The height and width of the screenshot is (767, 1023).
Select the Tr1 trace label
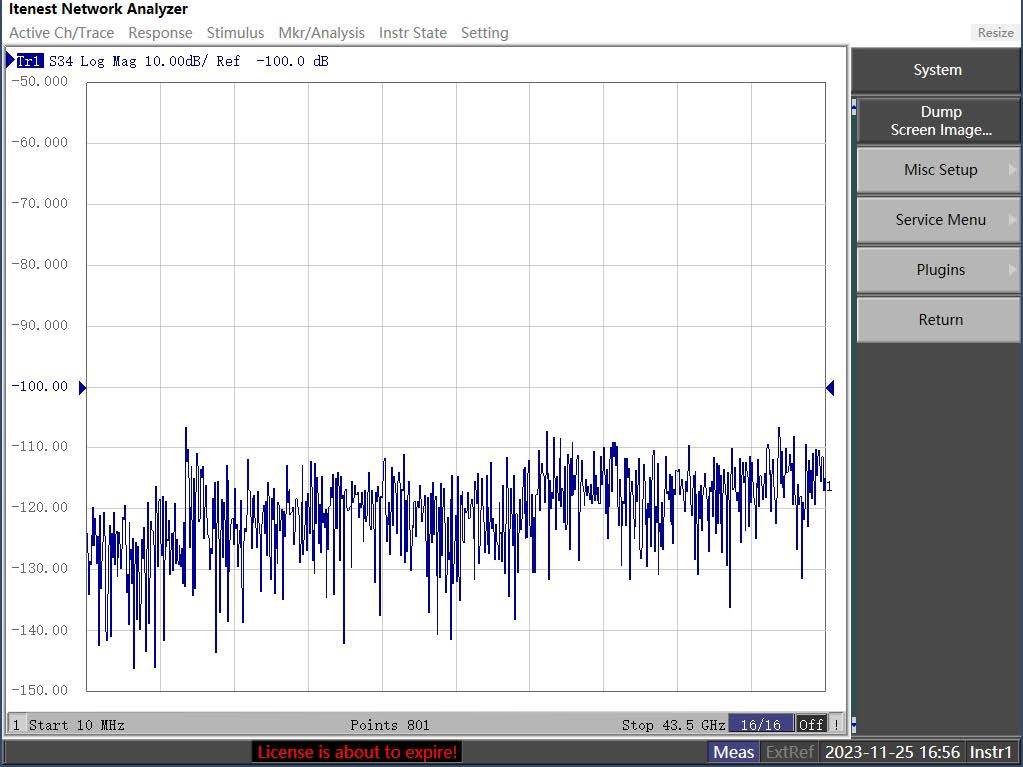(29, 61)
